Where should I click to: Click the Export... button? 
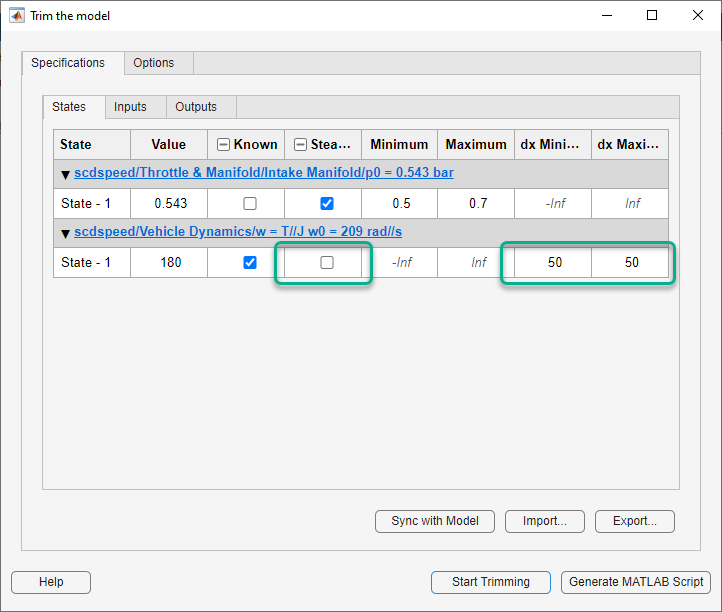(635, 521)
